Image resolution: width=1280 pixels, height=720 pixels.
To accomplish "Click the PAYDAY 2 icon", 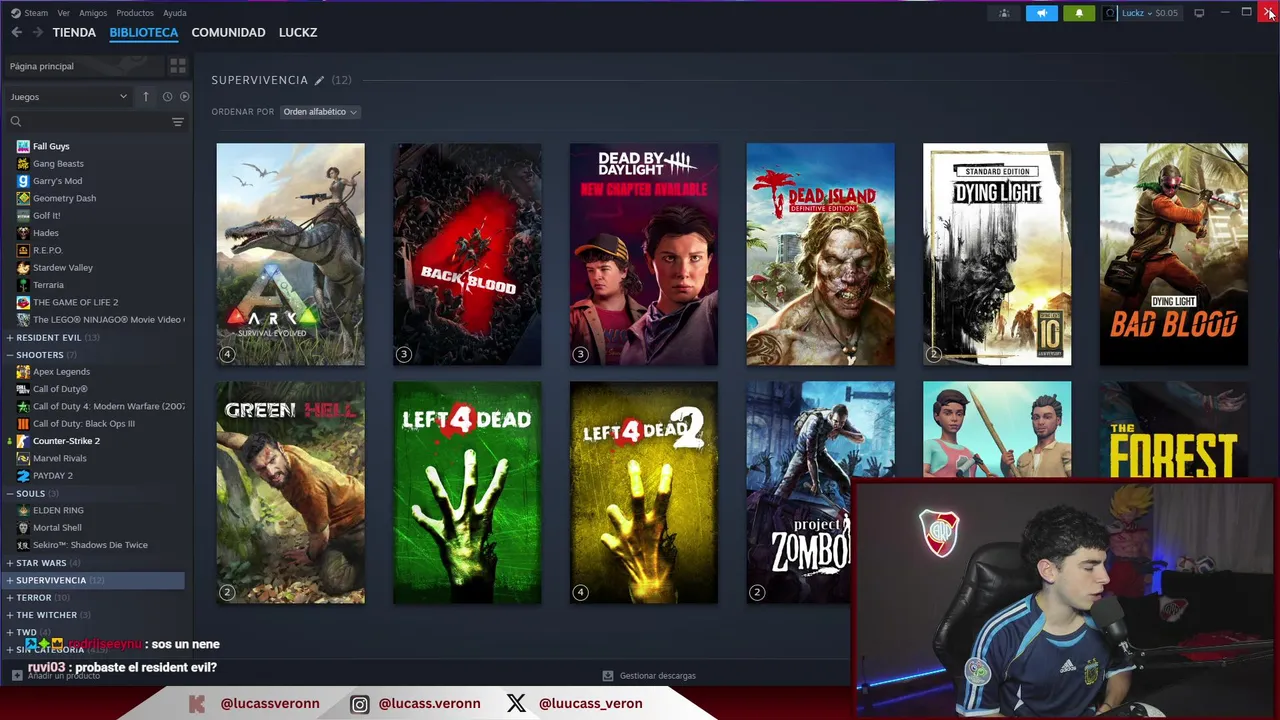I will pyautogui.click(x=23, y=476).
